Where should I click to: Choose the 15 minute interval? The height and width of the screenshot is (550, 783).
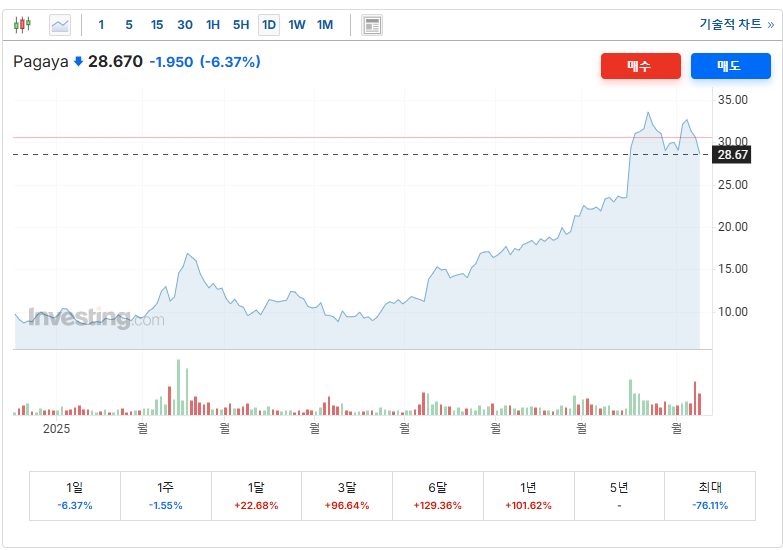click(157, 24)
